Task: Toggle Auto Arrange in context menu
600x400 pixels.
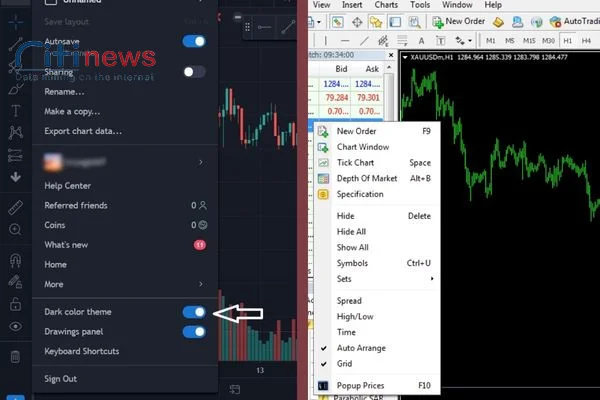Action: click(x=377, y=348)
